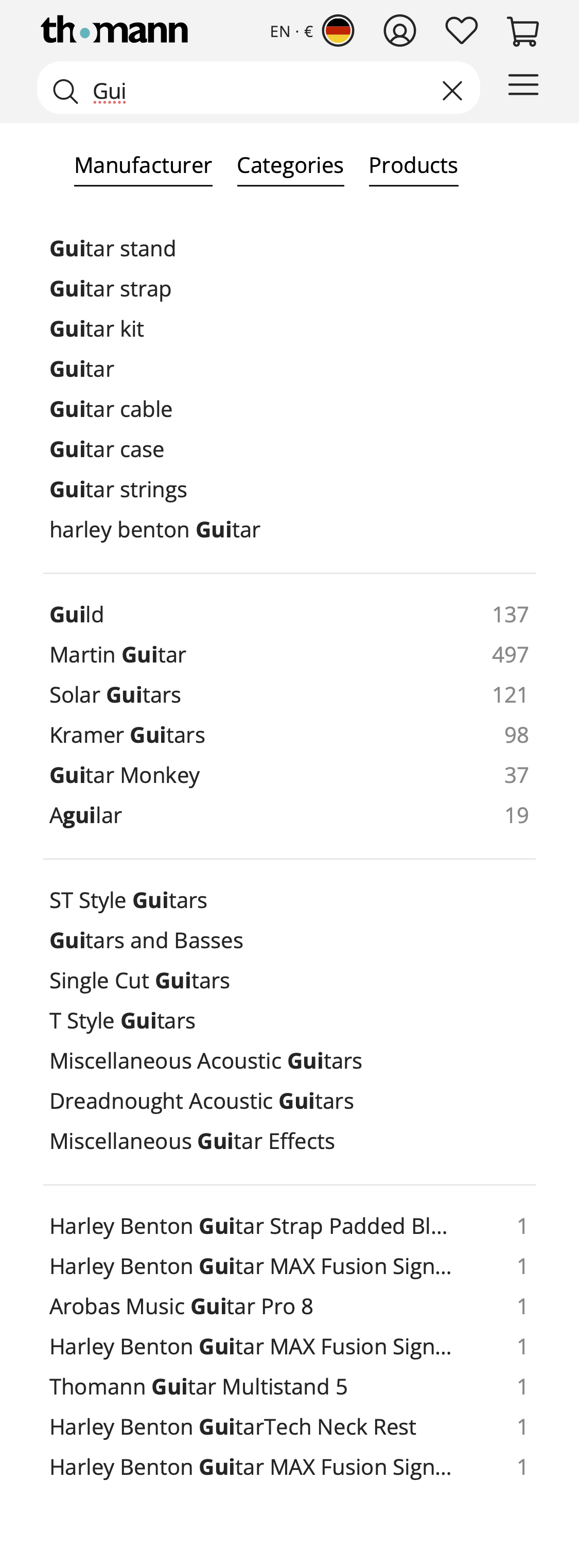Go to the Thomann logo homepage
This screenshot has height=1568, width=579.
pyautogui.click(x=114, y=30)
